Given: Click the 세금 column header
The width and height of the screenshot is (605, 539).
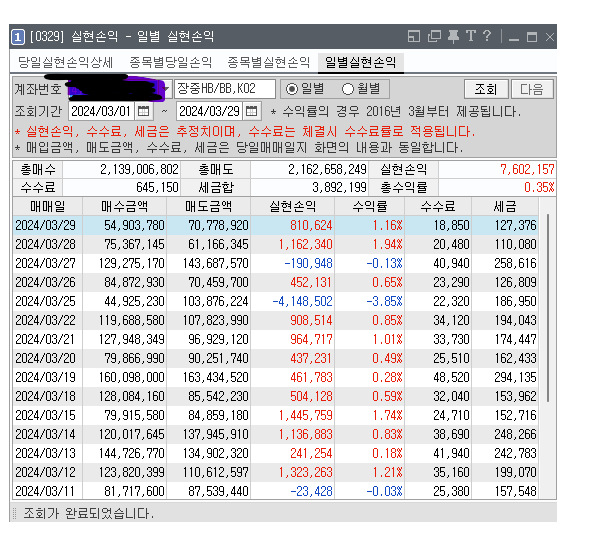Looking at the screenshot, I should 505,206.
